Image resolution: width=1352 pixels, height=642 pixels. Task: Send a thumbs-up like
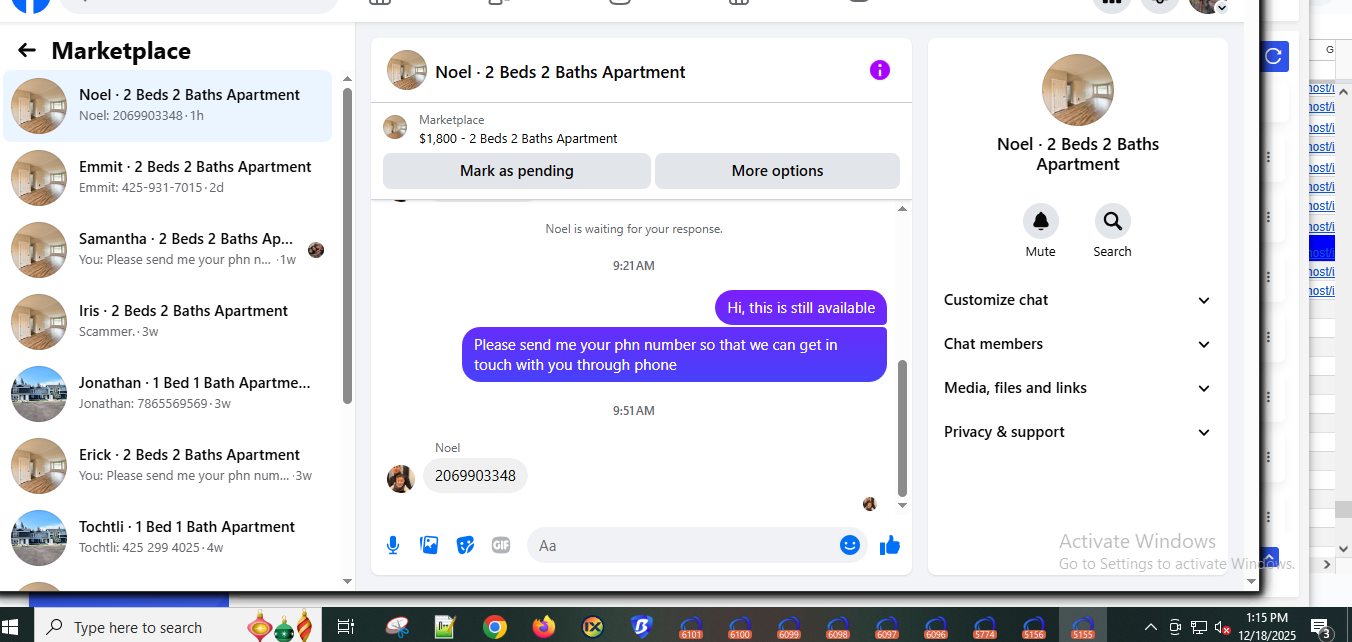point(890,545)
